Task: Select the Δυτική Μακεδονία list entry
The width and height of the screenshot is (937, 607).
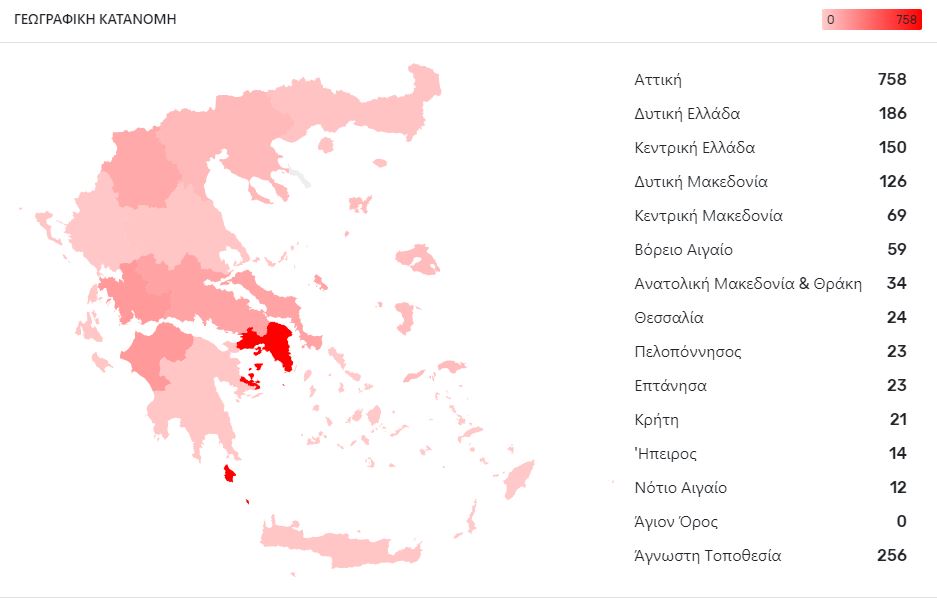Action: pos(700,182)
